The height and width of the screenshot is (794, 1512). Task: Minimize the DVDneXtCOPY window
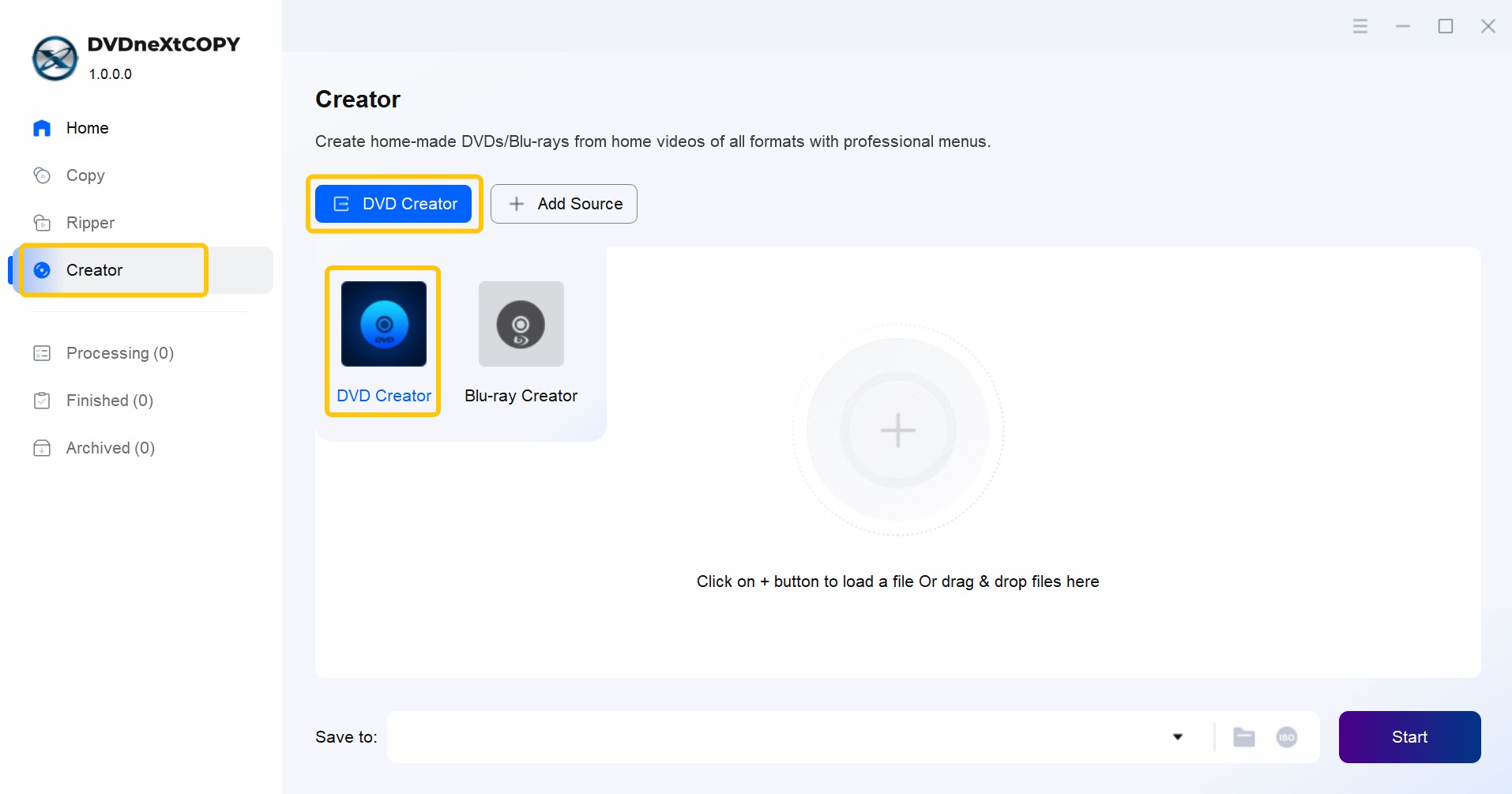click(x=1403, y=27)
